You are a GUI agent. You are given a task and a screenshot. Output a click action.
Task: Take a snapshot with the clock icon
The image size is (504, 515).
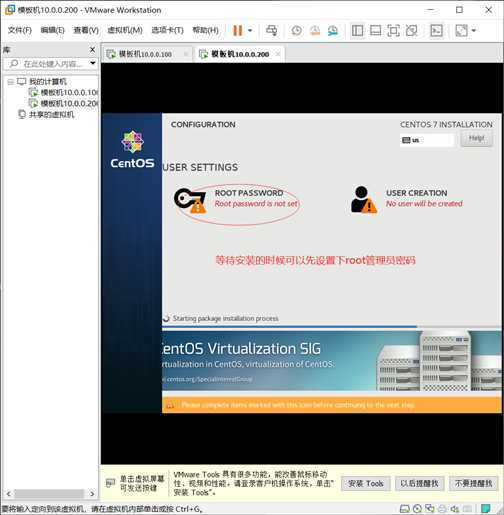(296, 30)
